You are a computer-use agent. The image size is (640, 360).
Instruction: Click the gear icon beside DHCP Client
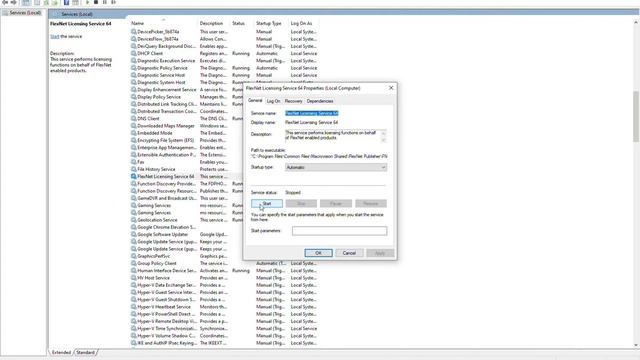(x=133, y=53)
